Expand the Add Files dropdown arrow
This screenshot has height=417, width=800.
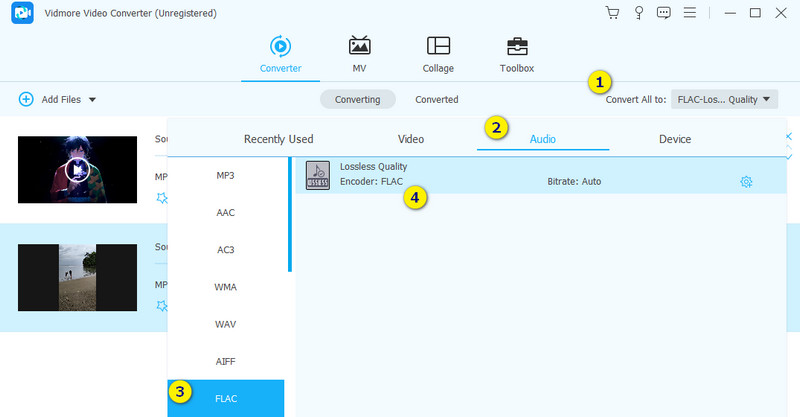[x=93, y=100]
